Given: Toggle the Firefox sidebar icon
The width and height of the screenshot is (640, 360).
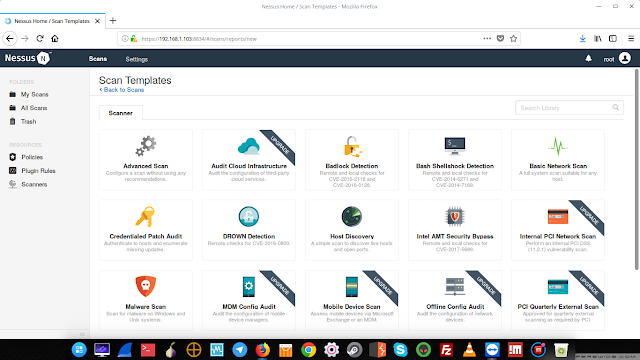Looking at the screenshot, I should (613, 38).
